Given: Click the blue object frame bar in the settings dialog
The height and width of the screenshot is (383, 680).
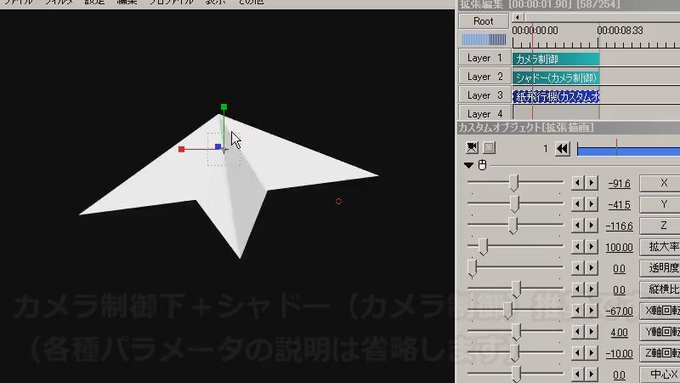Looking at the screenshot, I should [x=628, y=151].
